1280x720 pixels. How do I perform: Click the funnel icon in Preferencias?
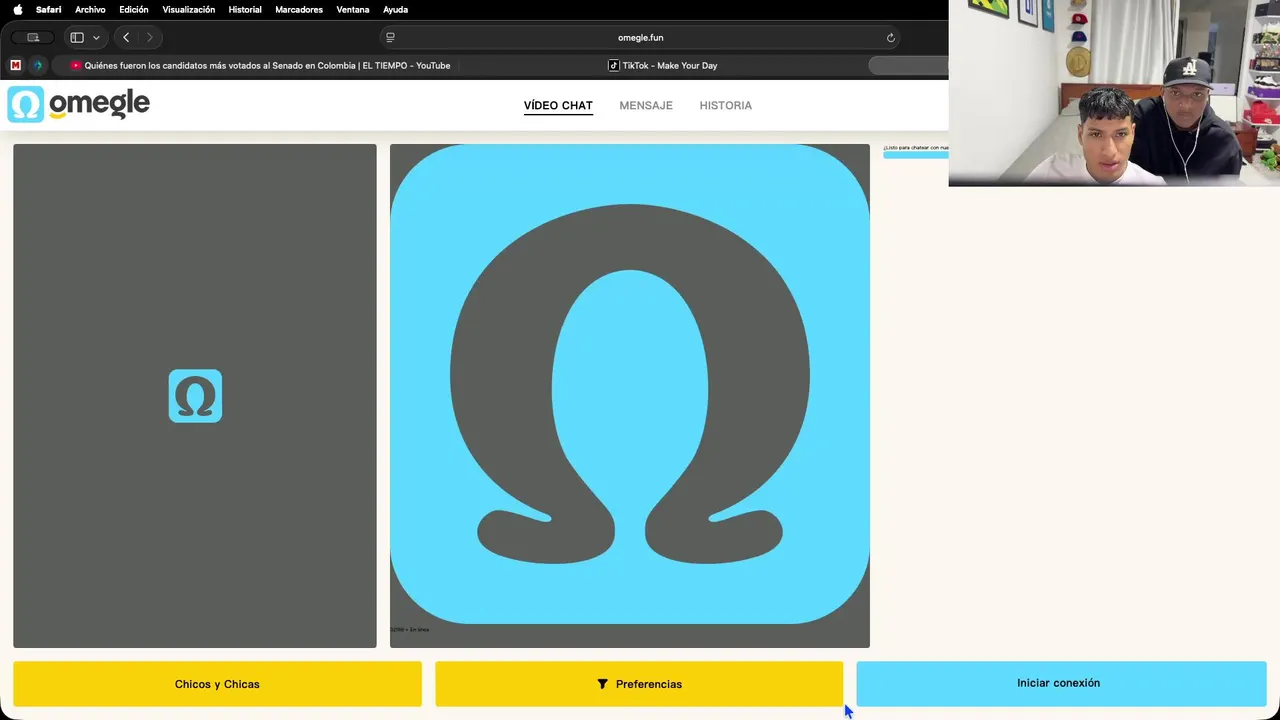602,684
